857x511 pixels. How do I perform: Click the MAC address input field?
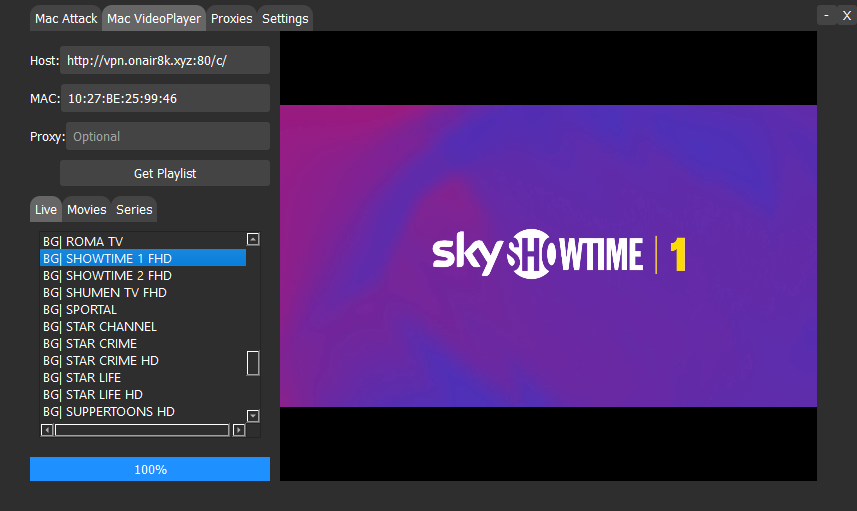pos(165,98)
